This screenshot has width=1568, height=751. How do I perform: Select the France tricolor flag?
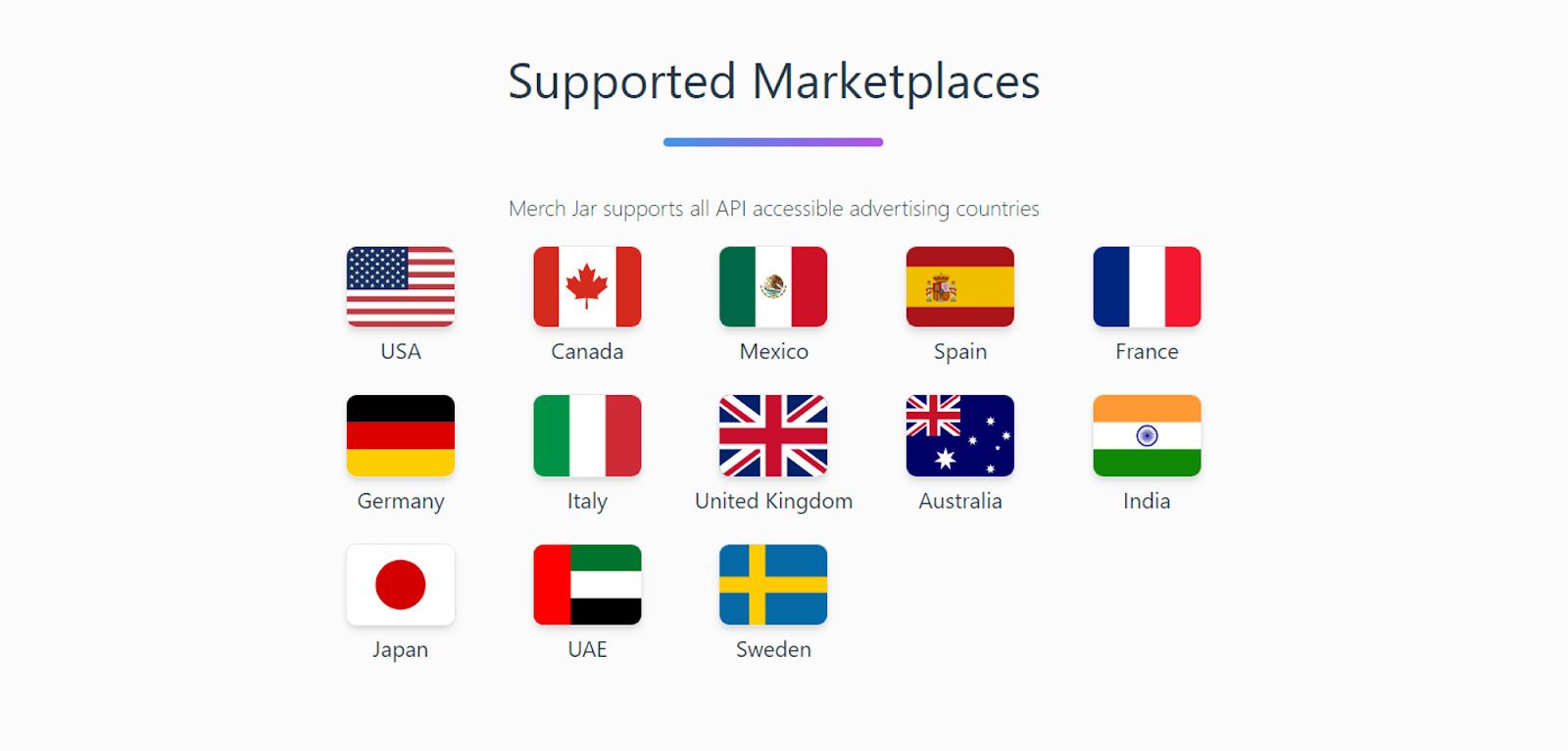1147,286
